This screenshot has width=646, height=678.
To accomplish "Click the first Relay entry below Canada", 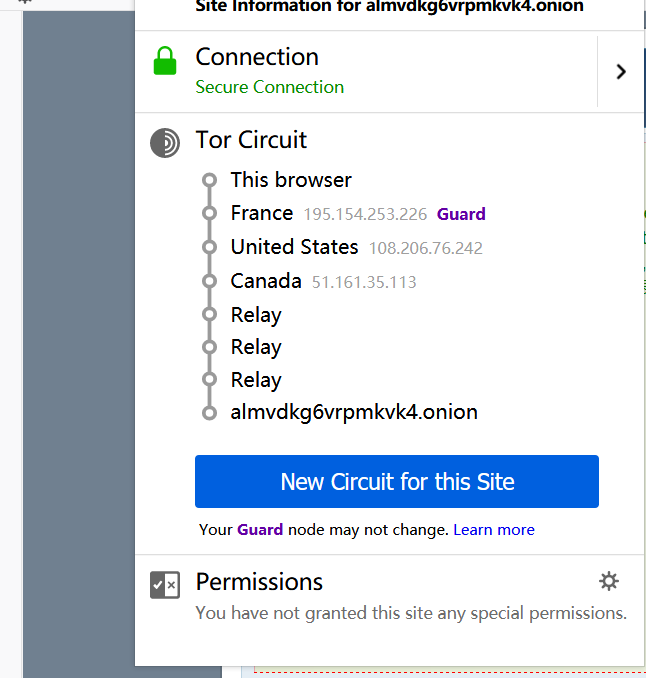I will 256,315.
